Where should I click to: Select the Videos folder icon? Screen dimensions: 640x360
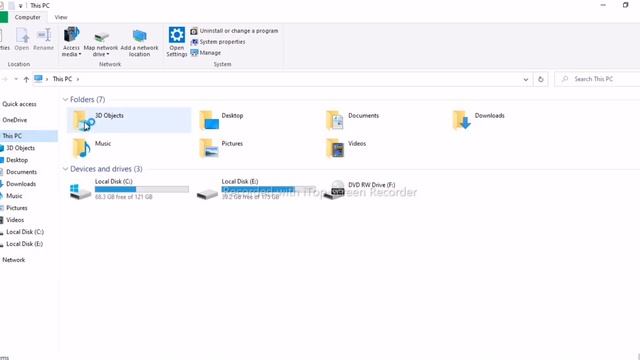(335, 148)
